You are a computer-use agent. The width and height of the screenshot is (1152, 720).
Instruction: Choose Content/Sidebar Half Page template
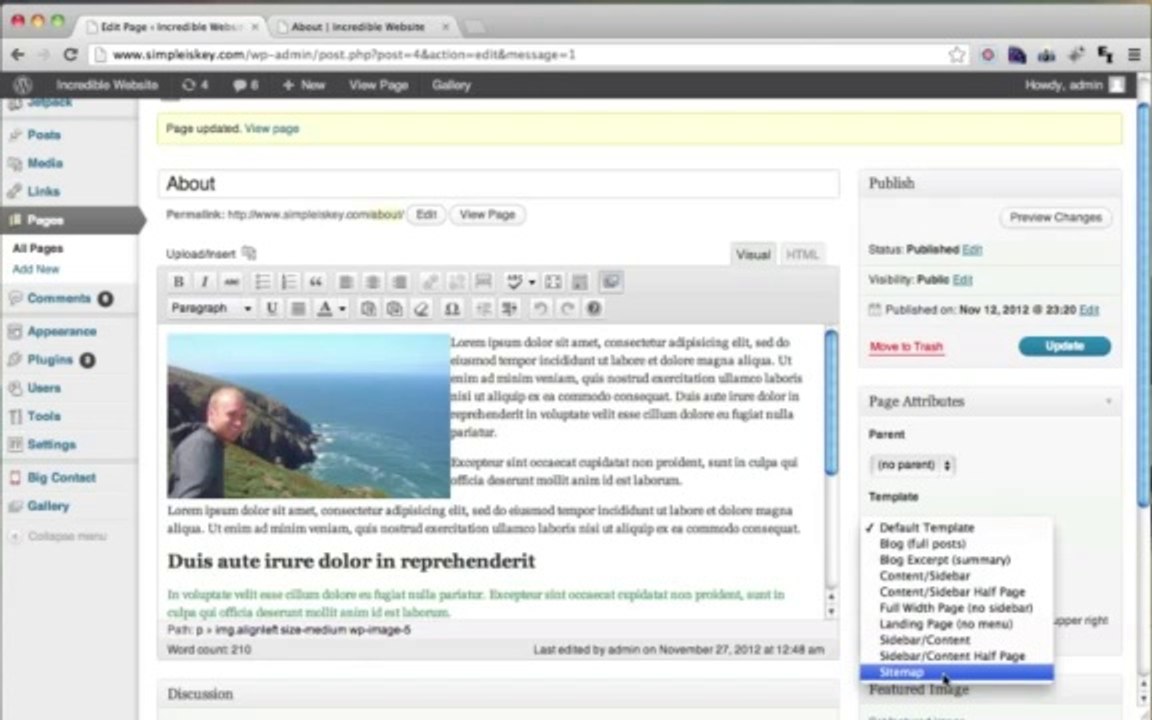pos(957,591)
